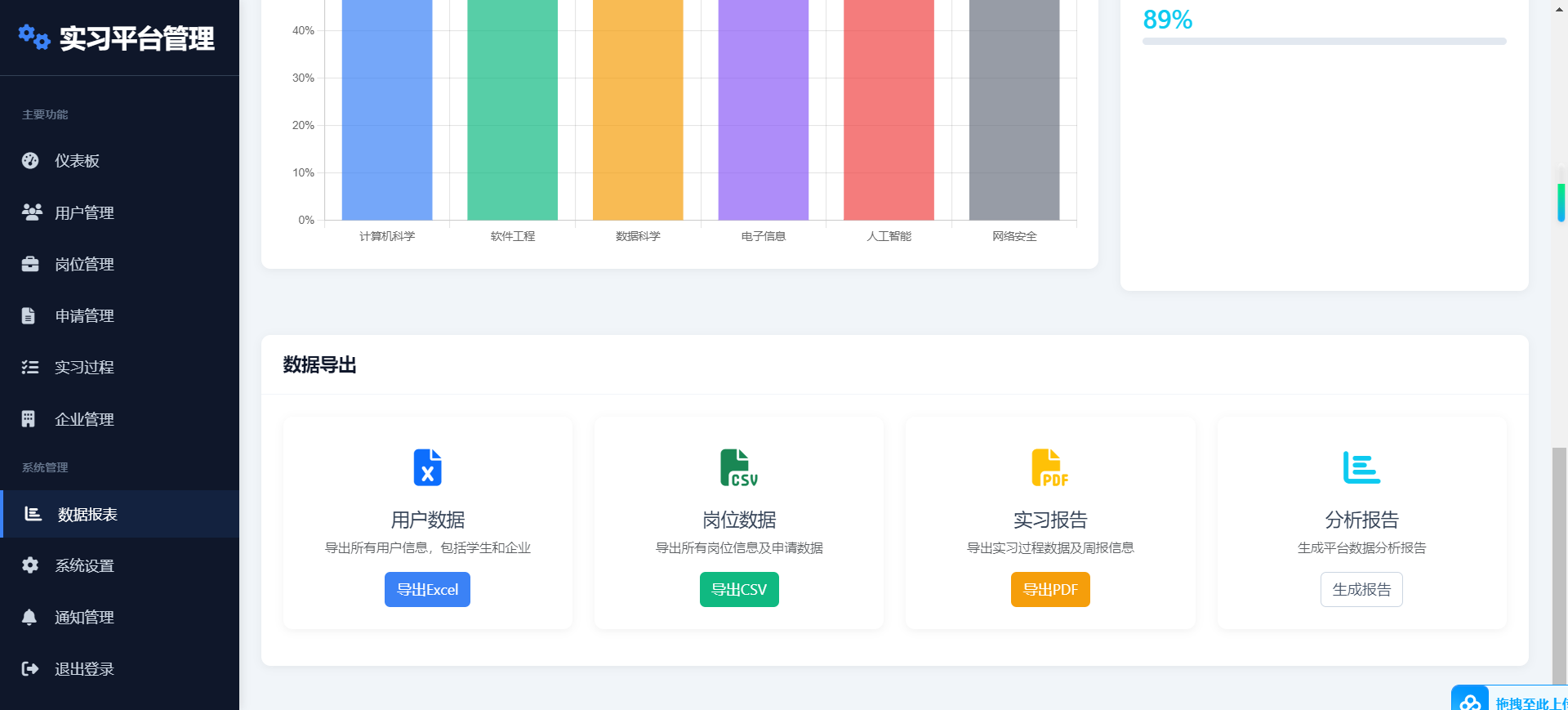Select the active 数据报表 menu item

(x=119, y=514)
